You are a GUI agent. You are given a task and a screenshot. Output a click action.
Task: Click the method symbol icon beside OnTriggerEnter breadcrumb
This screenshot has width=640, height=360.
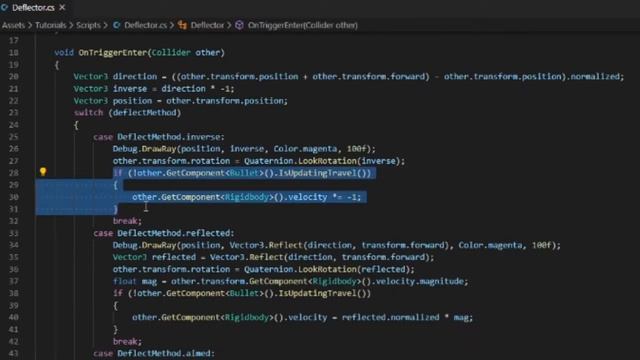[x=240, y=25]
